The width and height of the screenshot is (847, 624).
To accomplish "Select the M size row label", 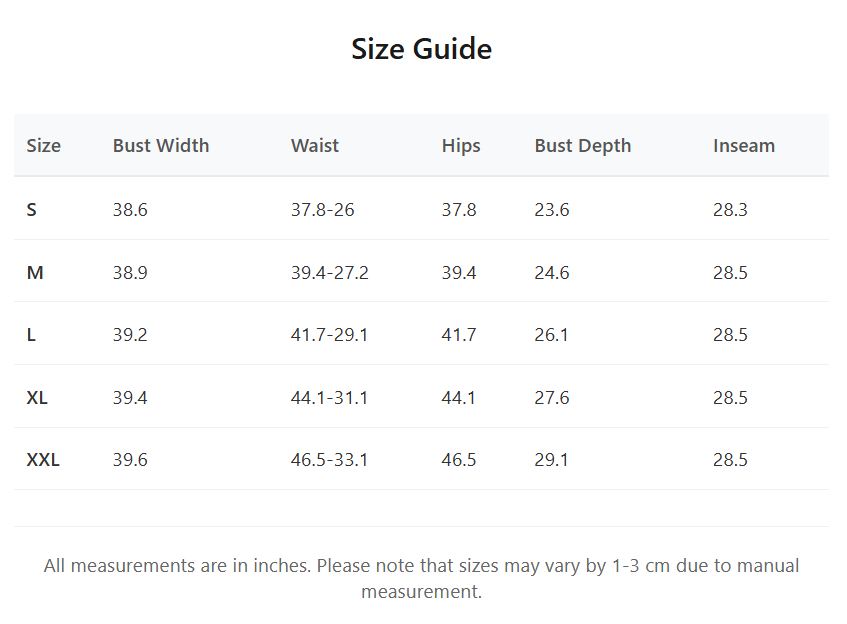I will [35, 272].
